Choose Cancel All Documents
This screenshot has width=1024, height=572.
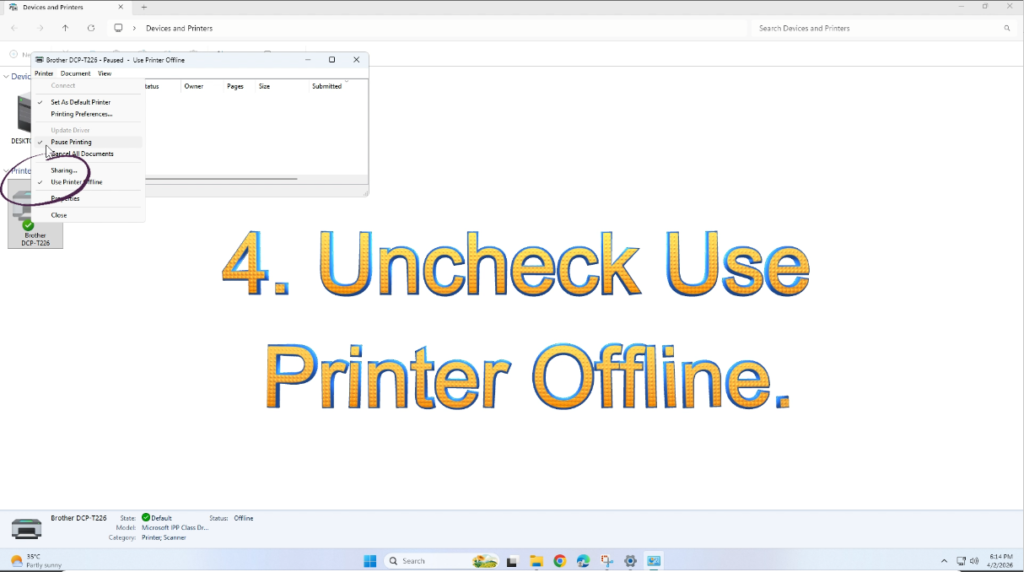(x=82, y=154)
